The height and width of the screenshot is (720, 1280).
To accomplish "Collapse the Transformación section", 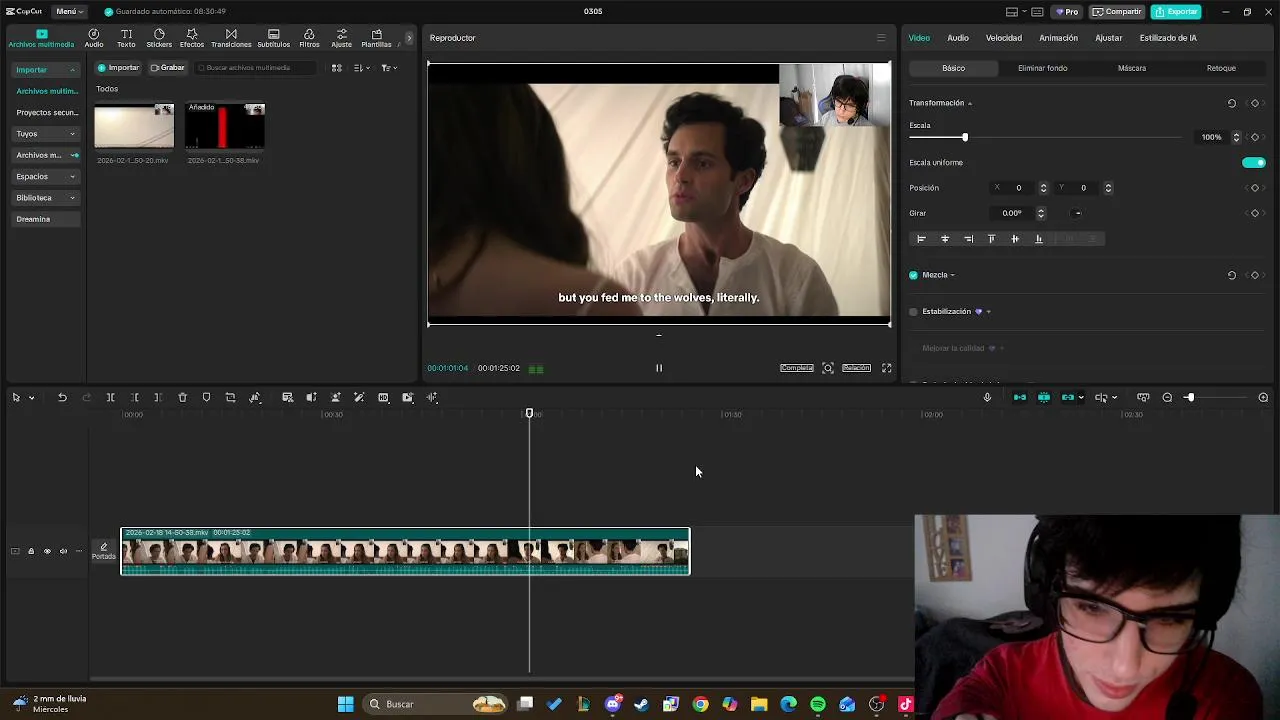I will click(969, 104).
